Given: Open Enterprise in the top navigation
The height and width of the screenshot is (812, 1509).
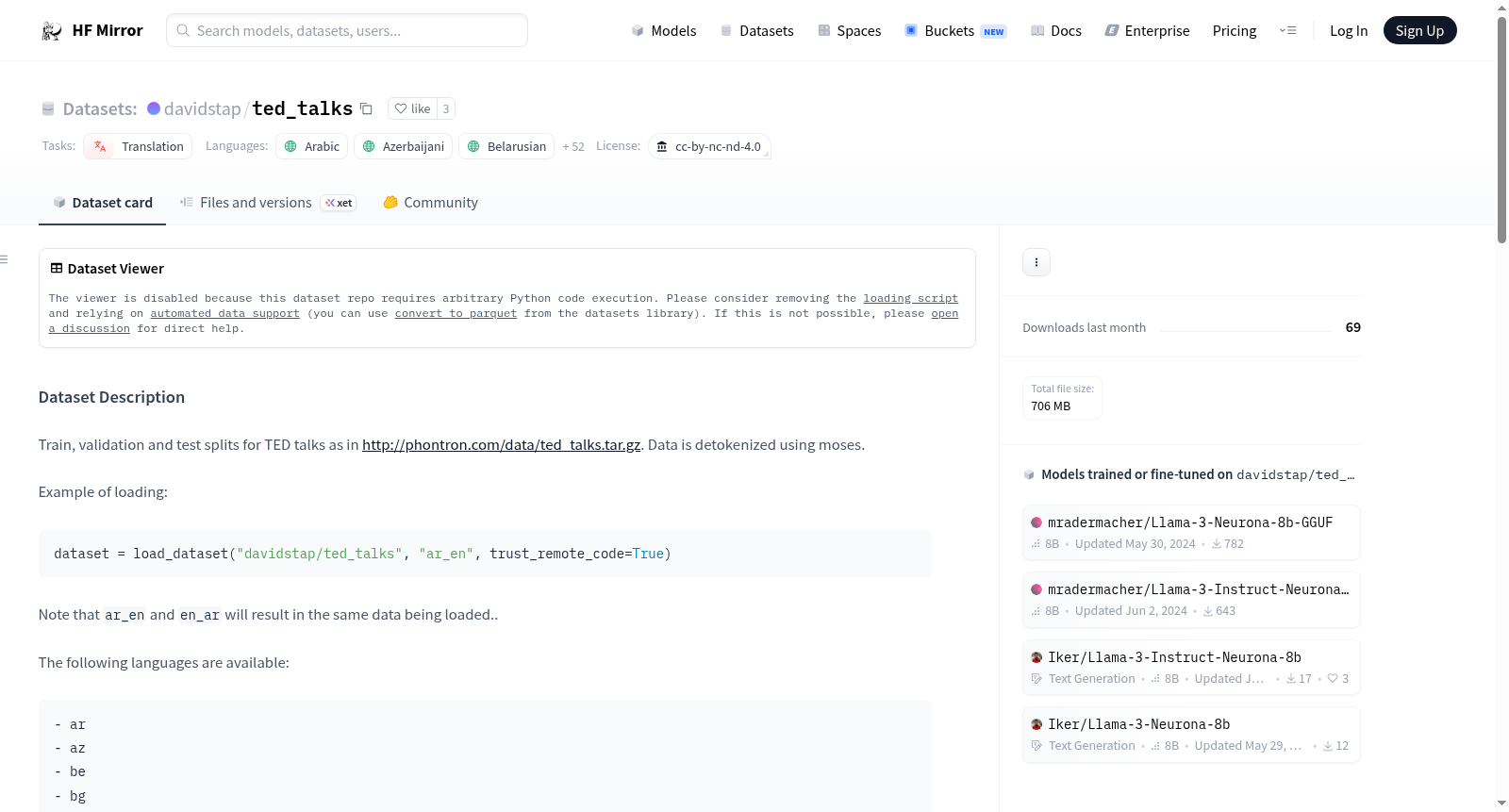Looking at the screenshot, I should (x=1147, y=31).
